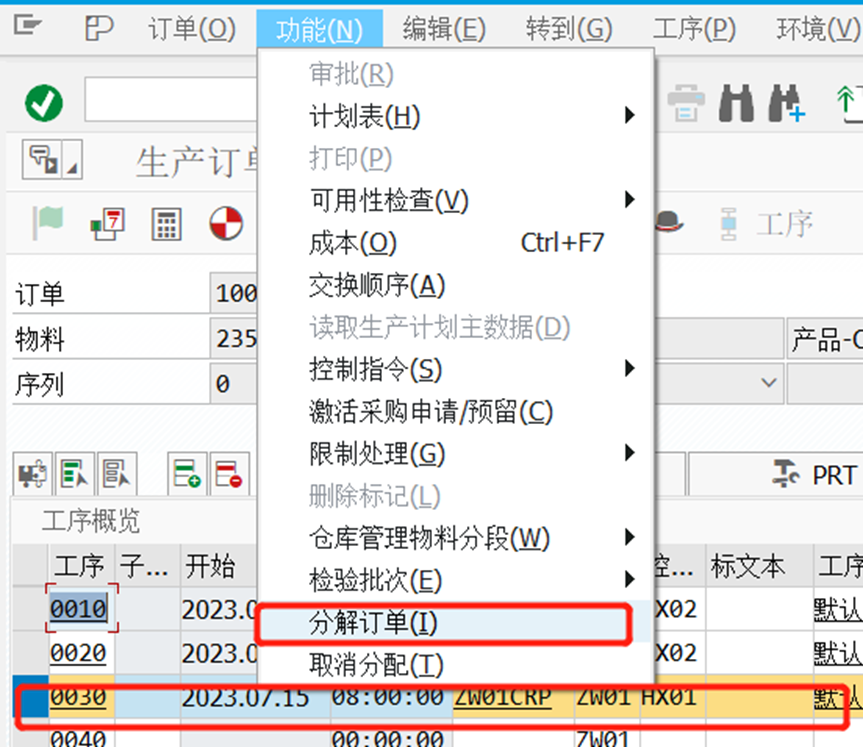Click the green checkmark Enter icon

[x=44, y=103]
